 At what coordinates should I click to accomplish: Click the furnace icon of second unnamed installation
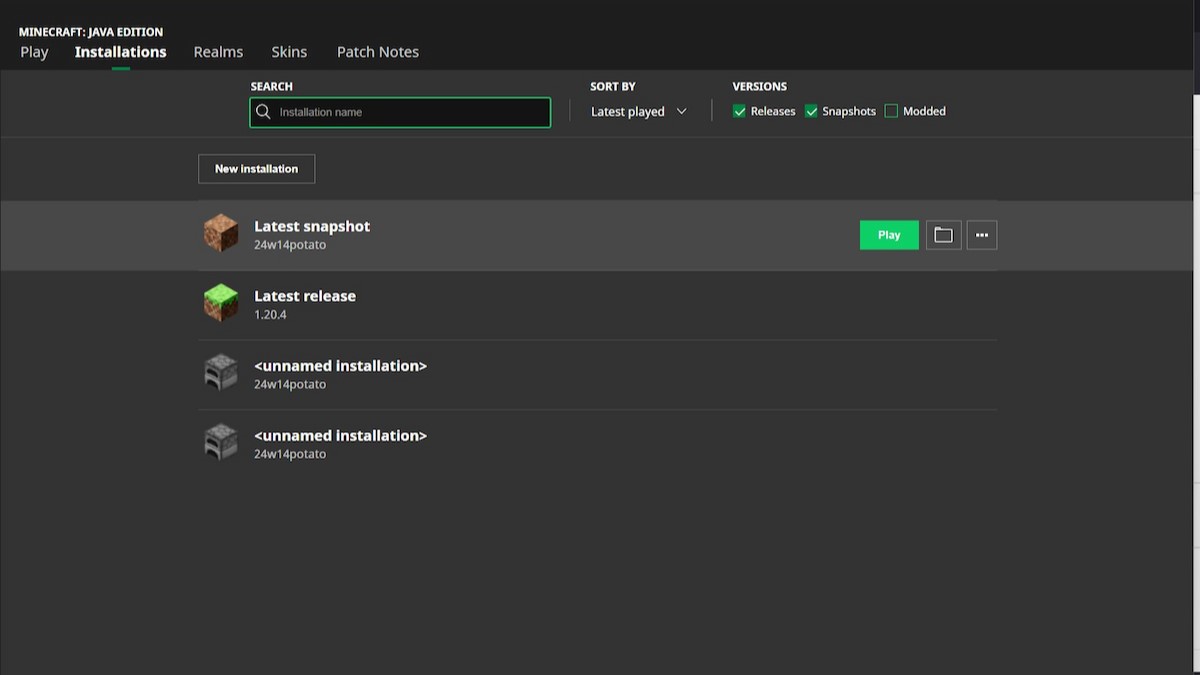tap(221, 443)
